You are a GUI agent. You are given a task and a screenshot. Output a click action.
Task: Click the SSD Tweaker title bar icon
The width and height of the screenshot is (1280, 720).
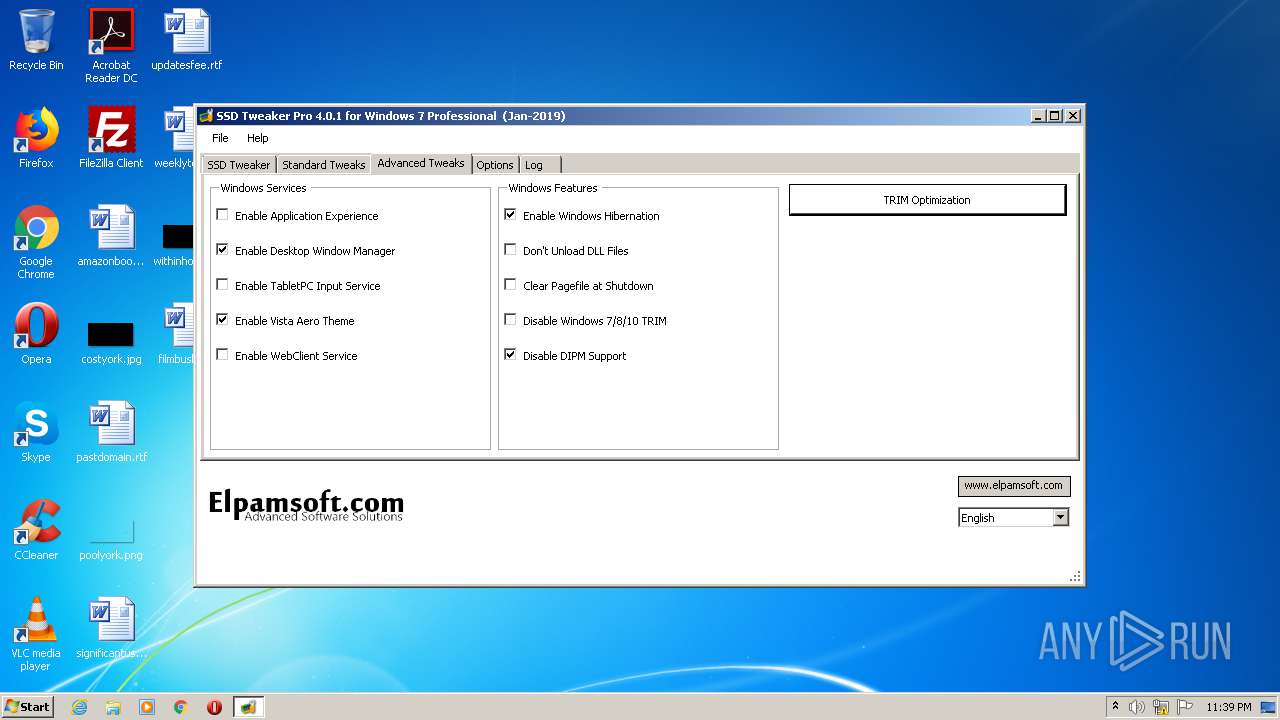pos(206,116)
